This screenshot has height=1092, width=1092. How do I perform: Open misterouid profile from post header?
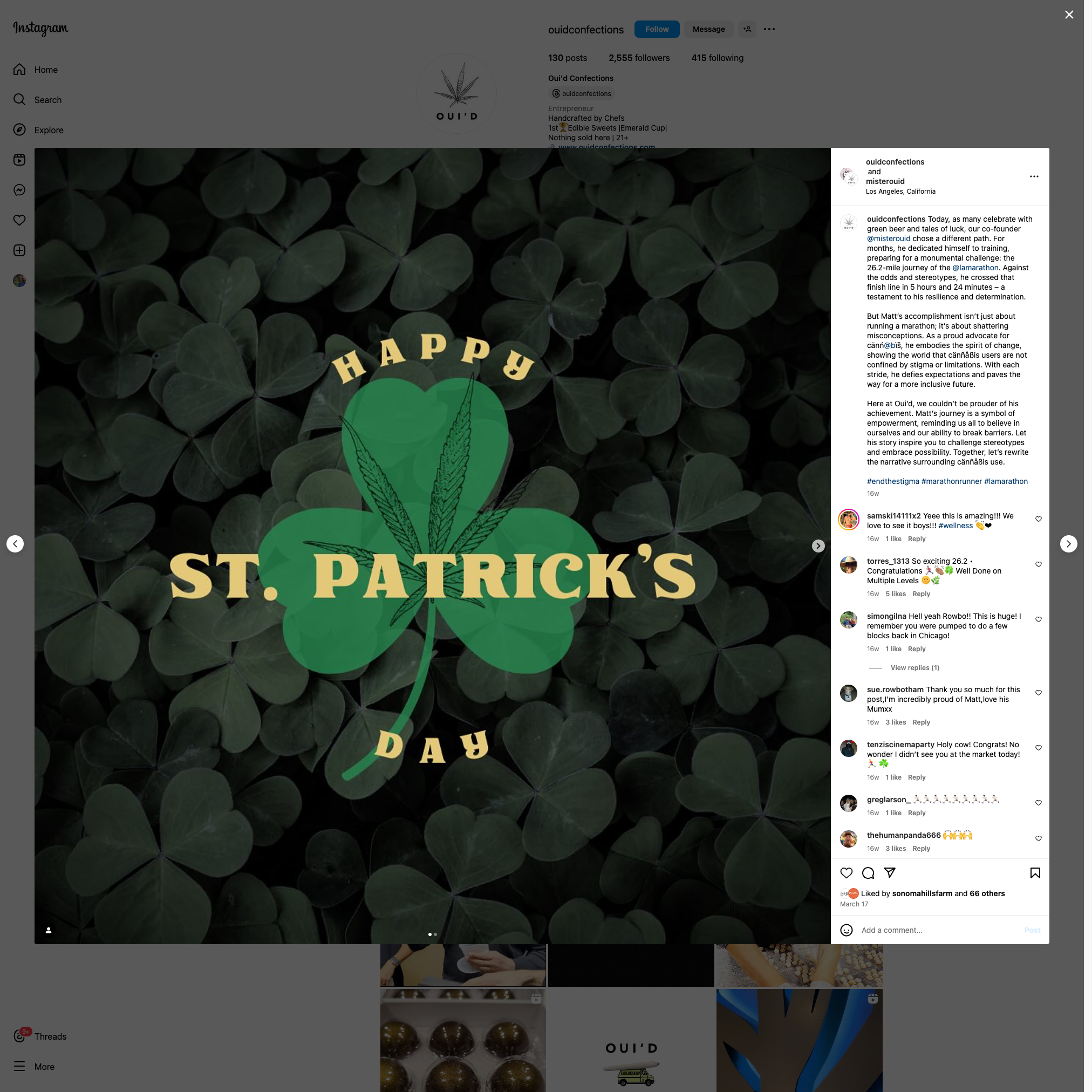885,181
